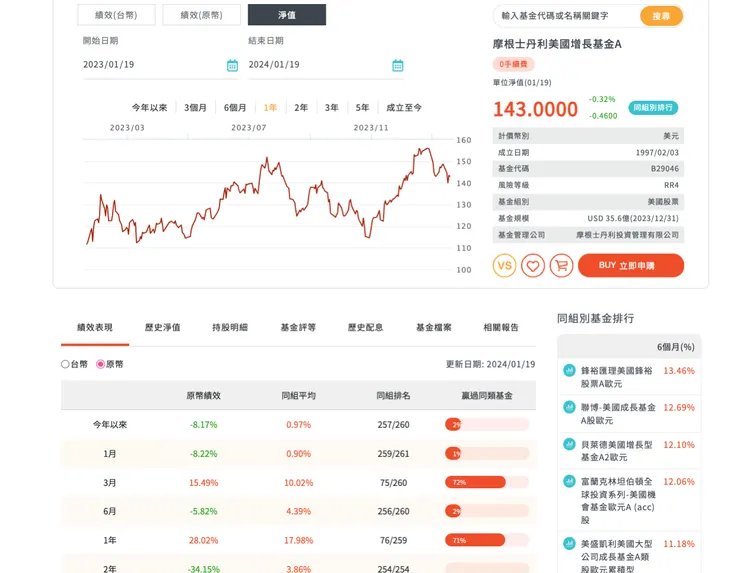Click 28.02% performance in 1年 row

(203, 540)
